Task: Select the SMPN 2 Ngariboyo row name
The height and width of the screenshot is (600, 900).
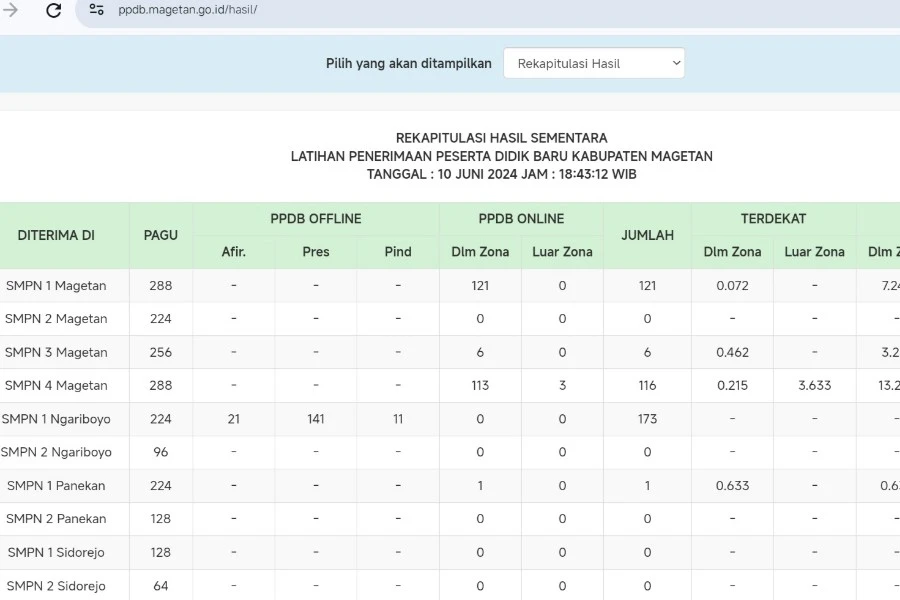Action: [56, 452]
